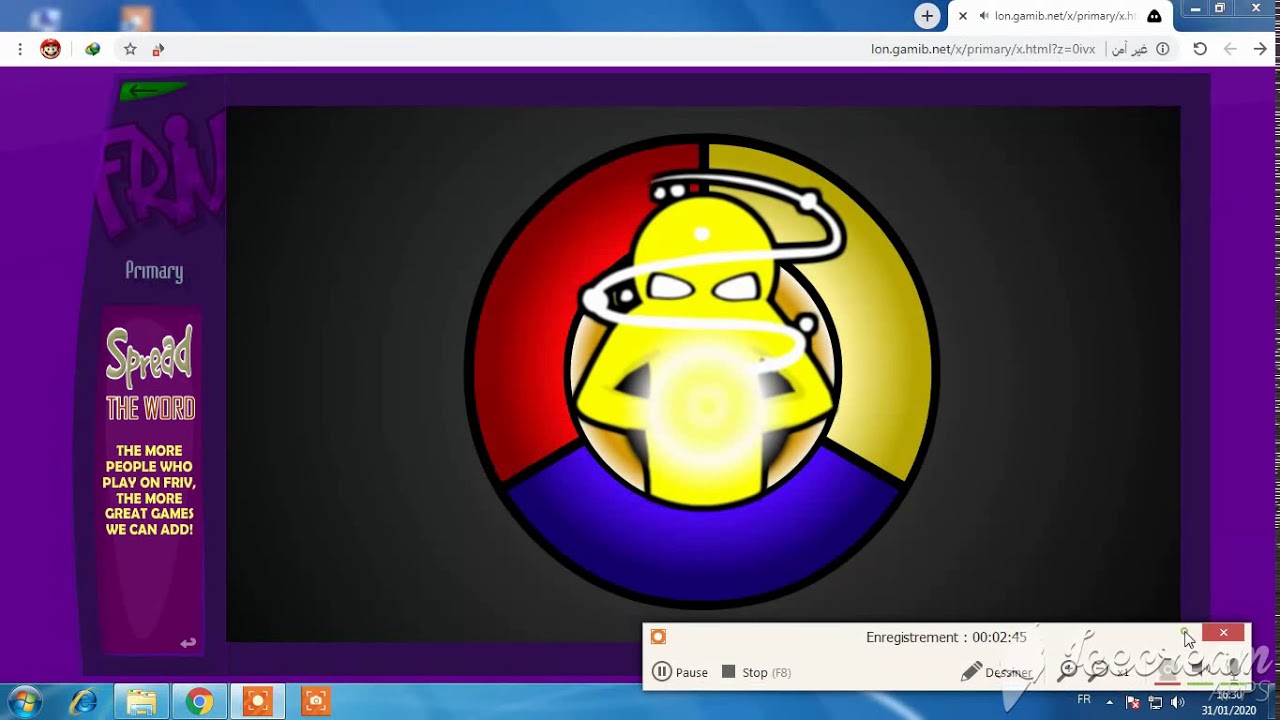Click the Chrome arrow button at the toolbar's right edge

[x=1260, y=49]
